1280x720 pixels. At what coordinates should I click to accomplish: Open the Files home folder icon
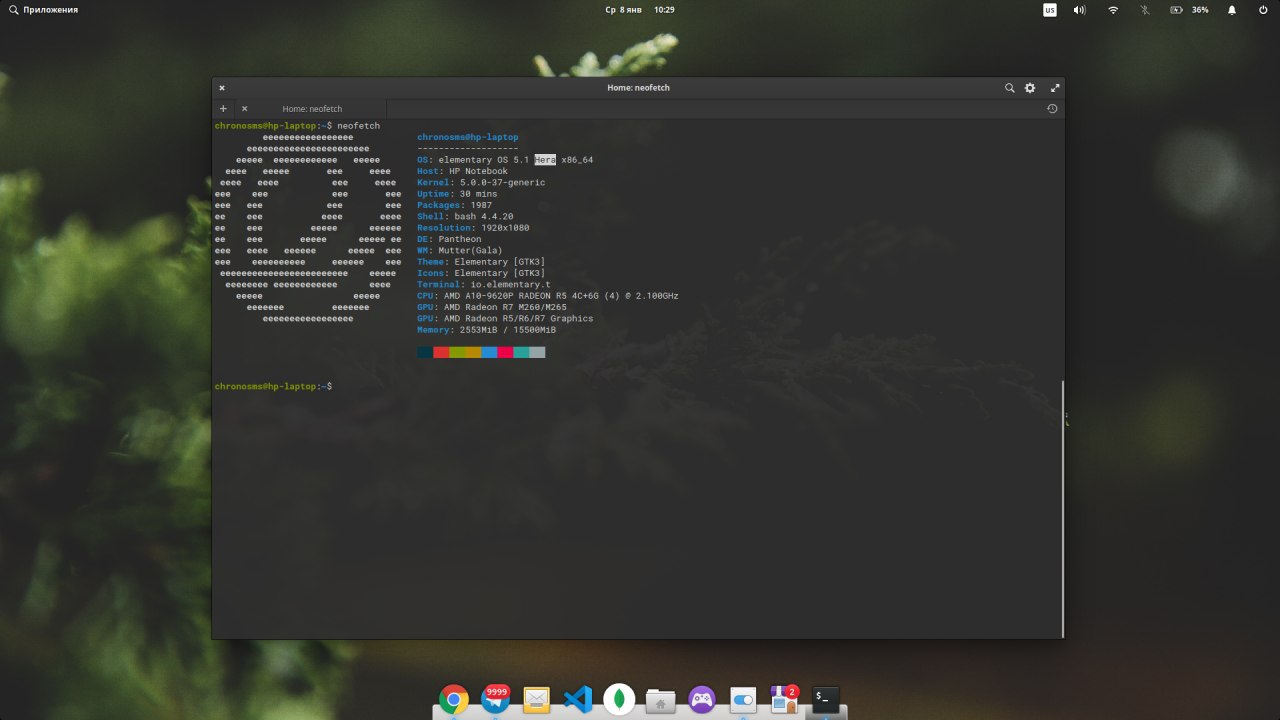660,701
